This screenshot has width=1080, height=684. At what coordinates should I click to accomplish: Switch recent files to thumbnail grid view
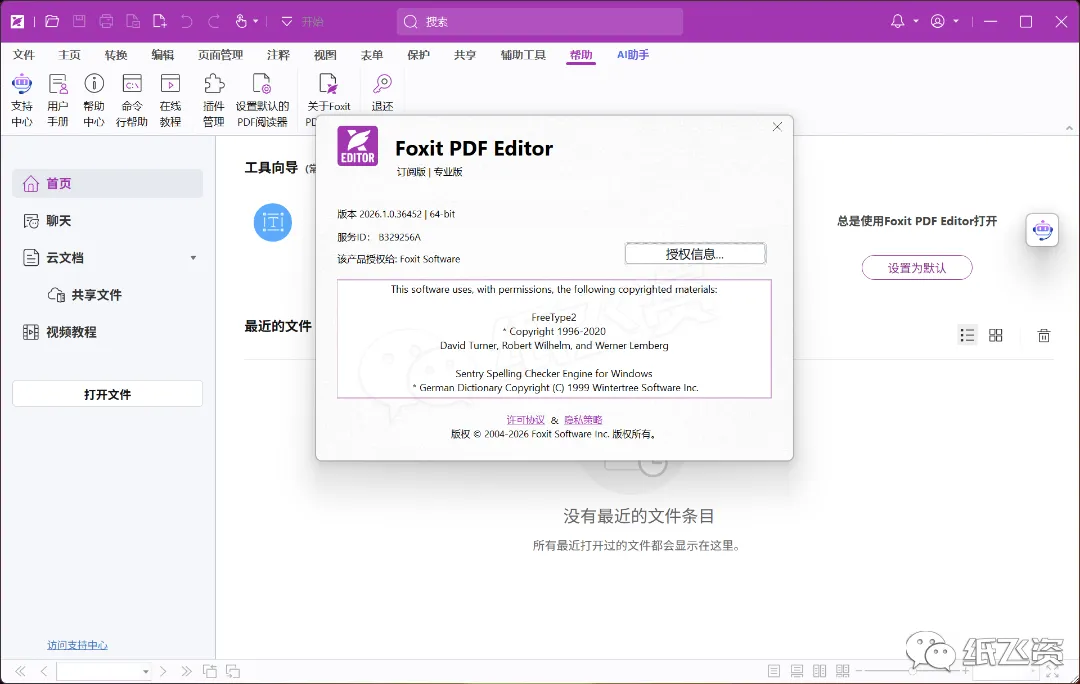995,335
